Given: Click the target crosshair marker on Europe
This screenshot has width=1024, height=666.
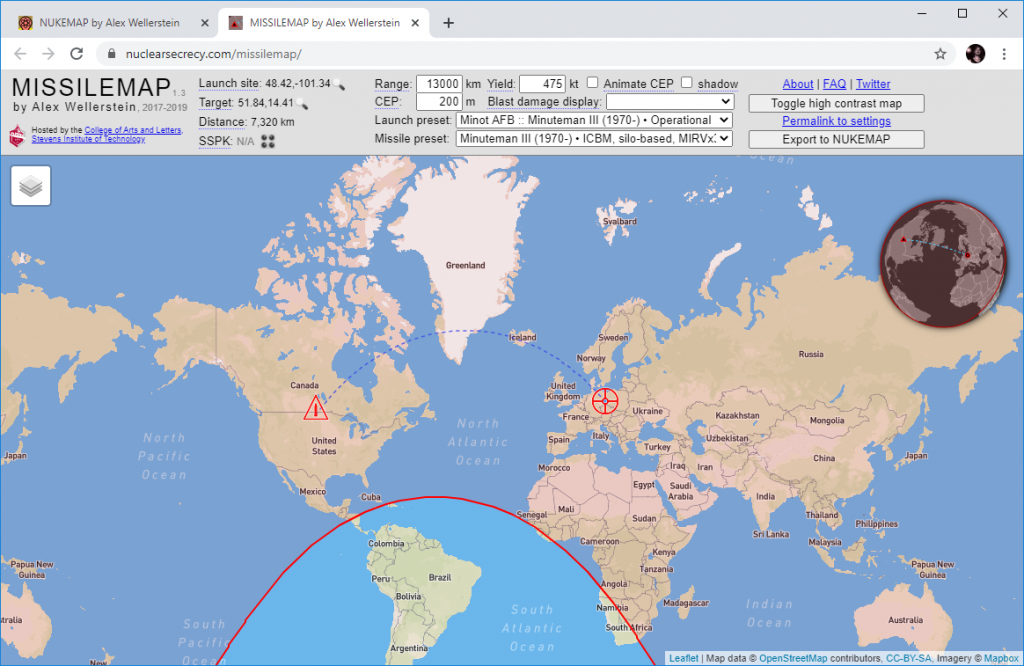Looking at the screenshot, I should tap(604, 401).
